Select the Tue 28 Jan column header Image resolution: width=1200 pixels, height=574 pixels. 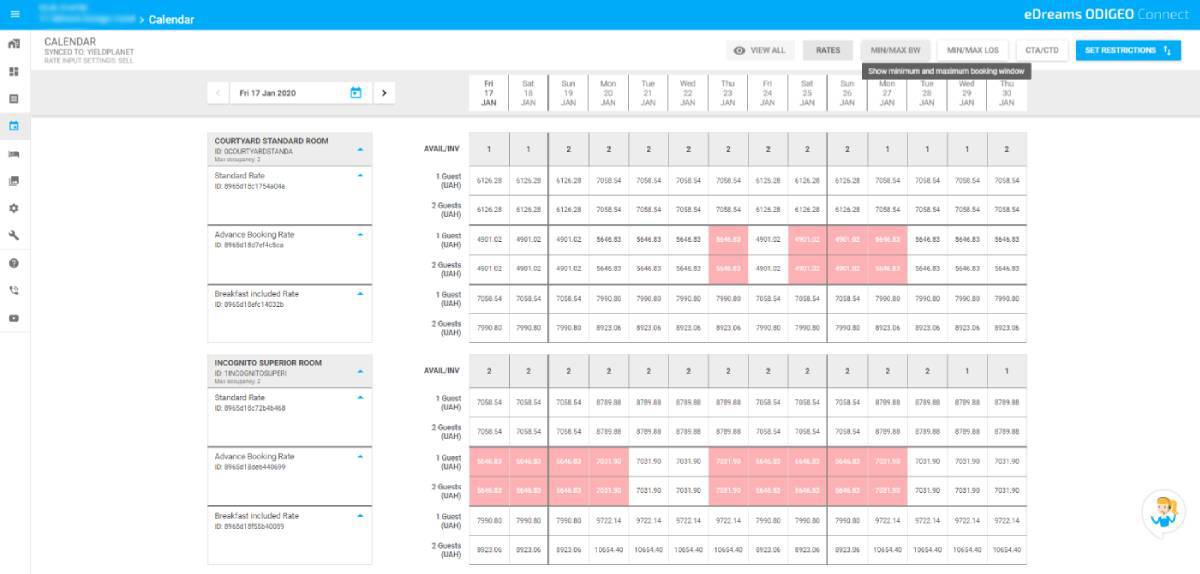coord(927,93)
